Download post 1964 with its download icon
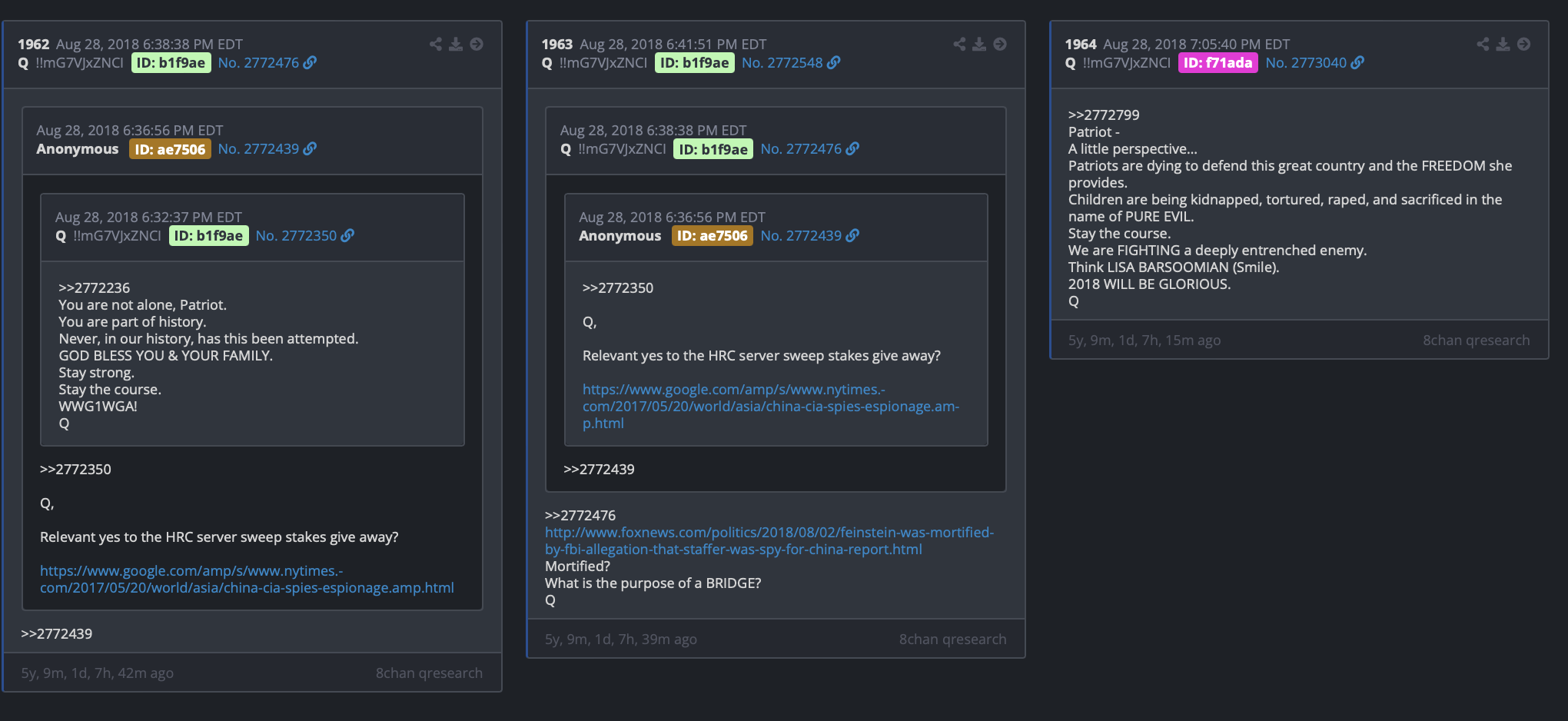The width and height of the screenshot is (1568, 721). tap(1503, 44)
